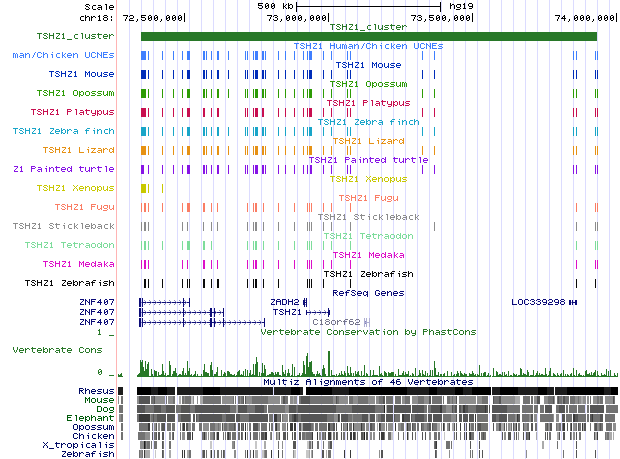
Task: Open the Multiz Alignments of 46 Vertebrates title
Action: [368, 381]
